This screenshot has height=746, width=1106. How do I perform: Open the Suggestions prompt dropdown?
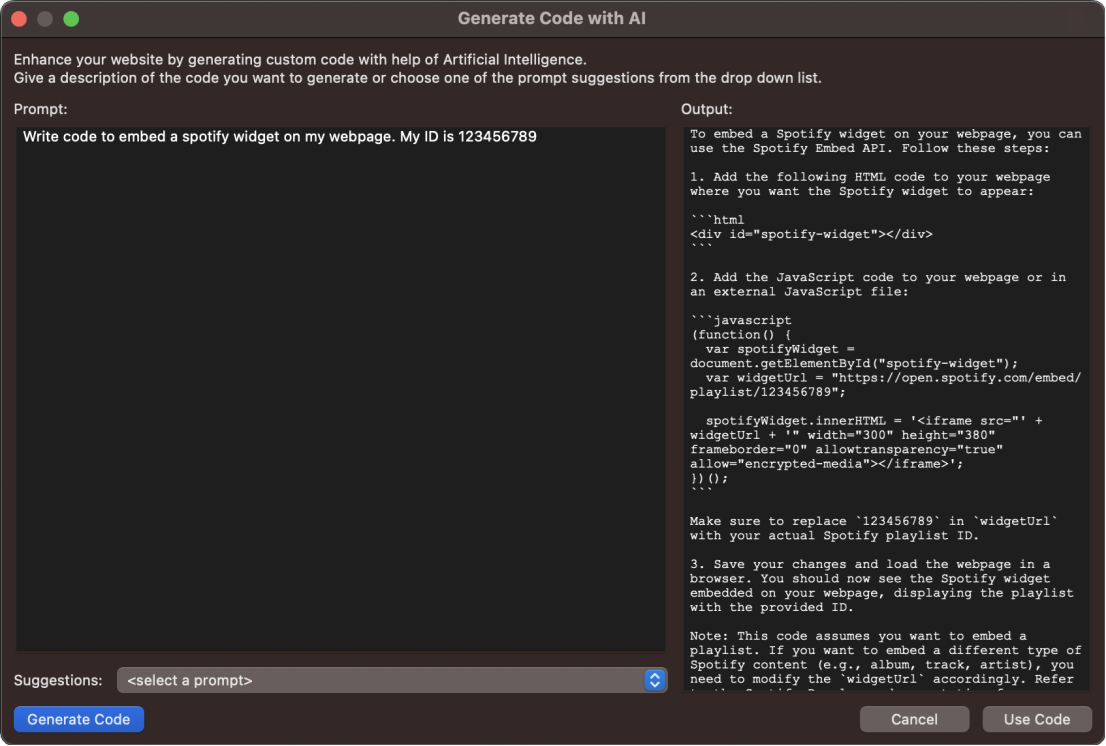[x=390, y=680]
